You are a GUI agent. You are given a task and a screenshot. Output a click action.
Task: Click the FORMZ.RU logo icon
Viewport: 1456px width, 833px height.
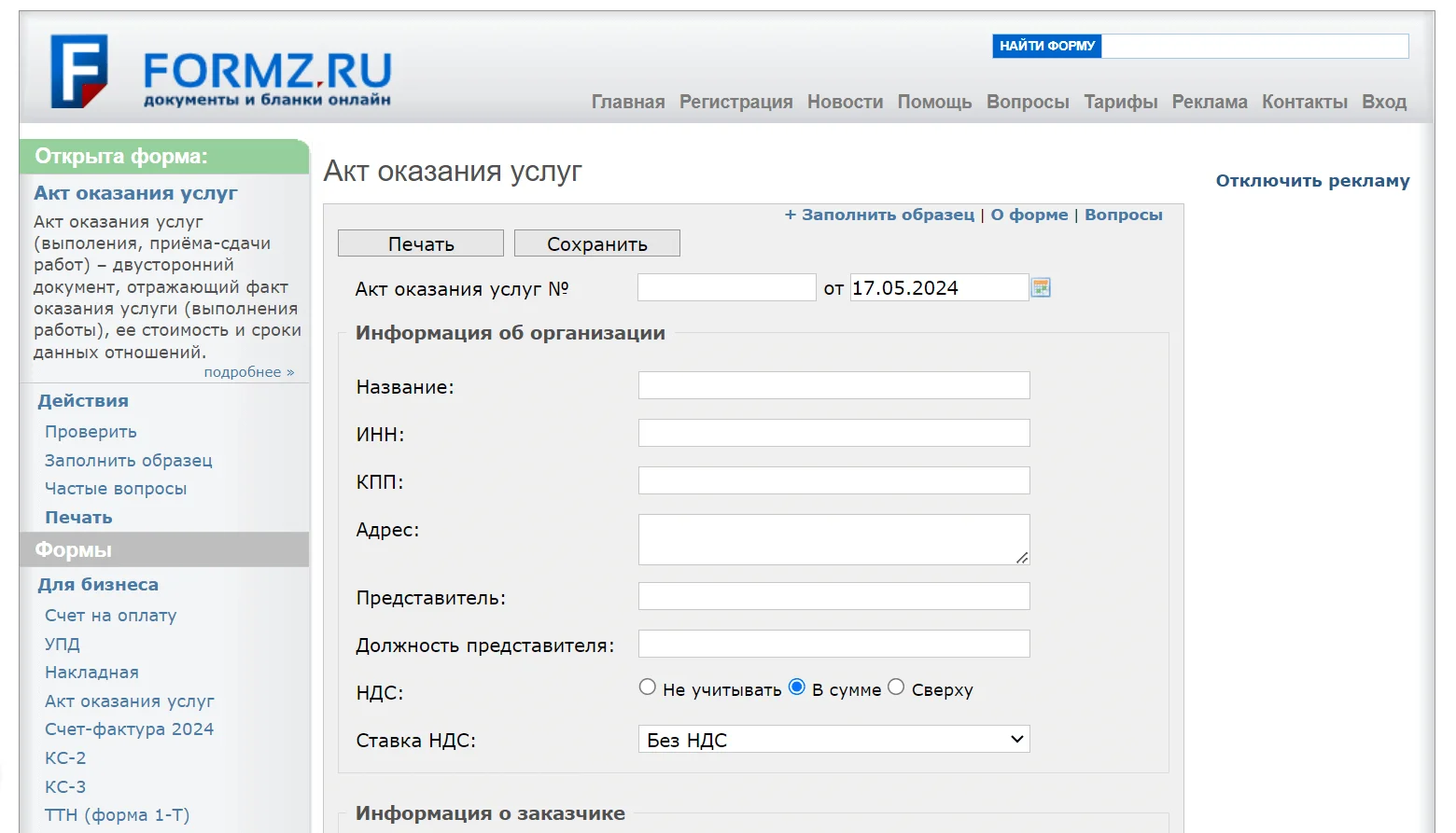click(79, 72)
